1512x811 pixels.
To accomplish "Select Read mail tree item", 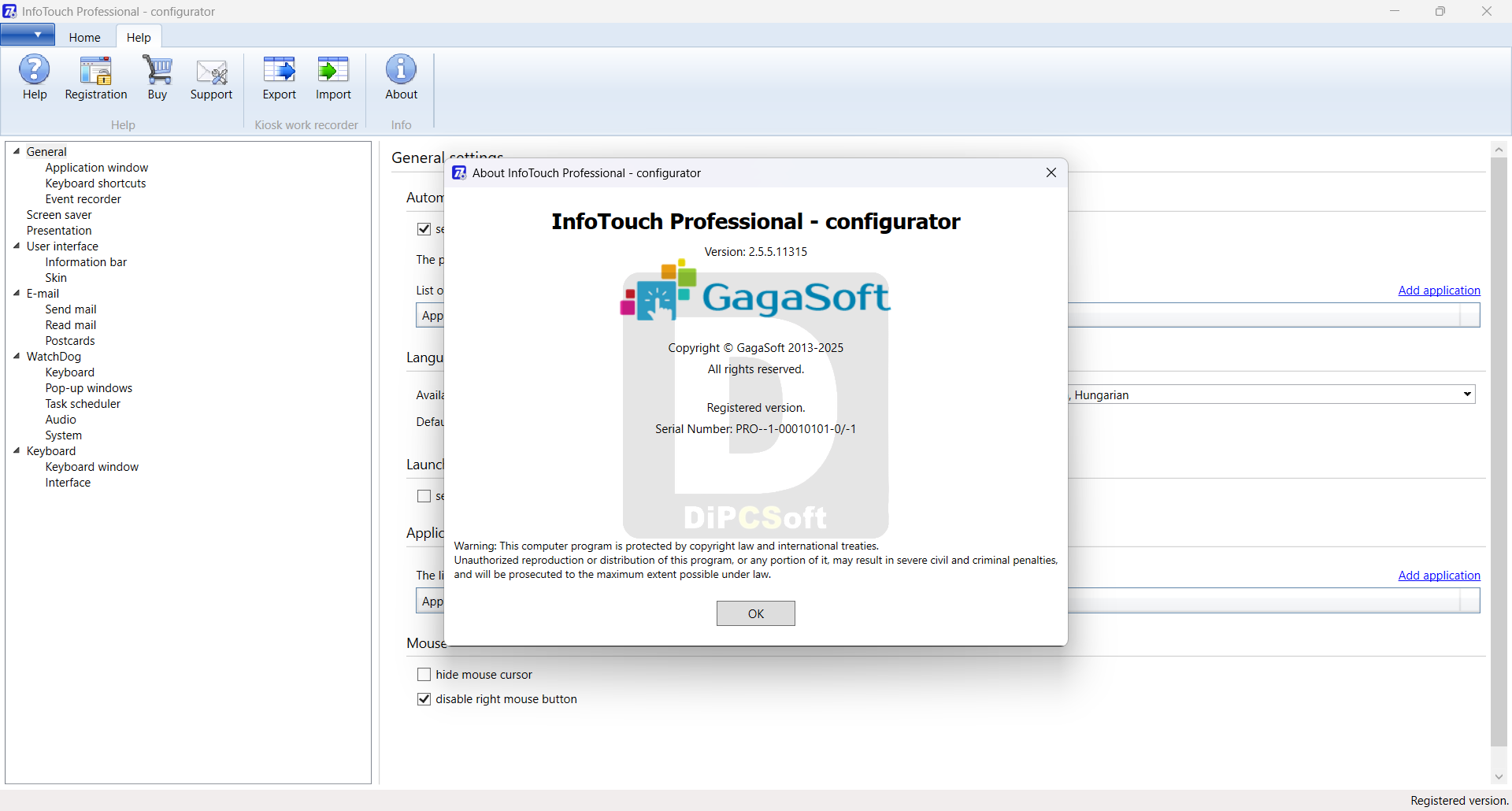I will (x=71, y=325).
